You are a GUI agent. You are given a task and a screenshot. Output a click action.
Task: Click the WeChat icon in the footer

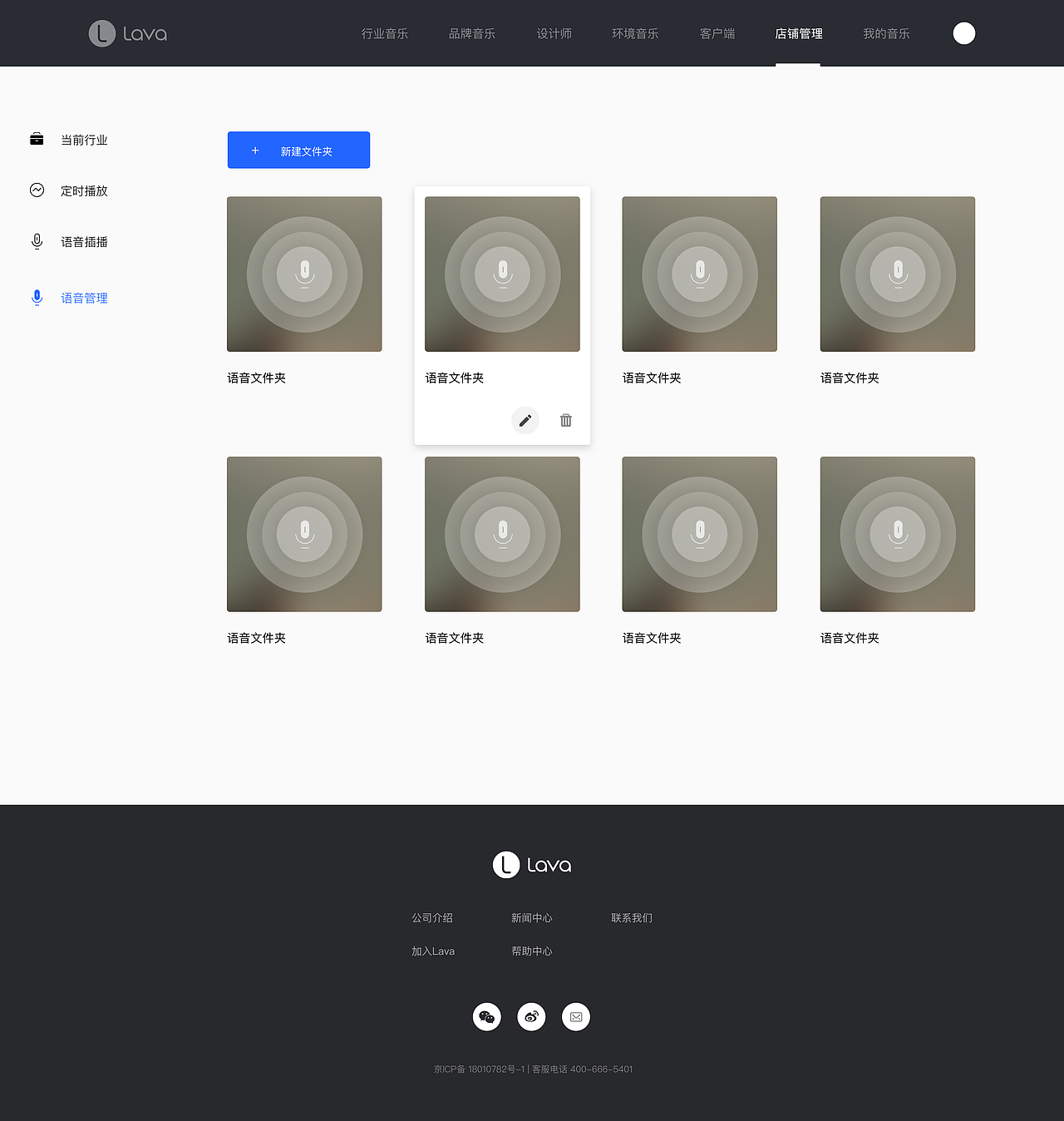[487, 1017]
